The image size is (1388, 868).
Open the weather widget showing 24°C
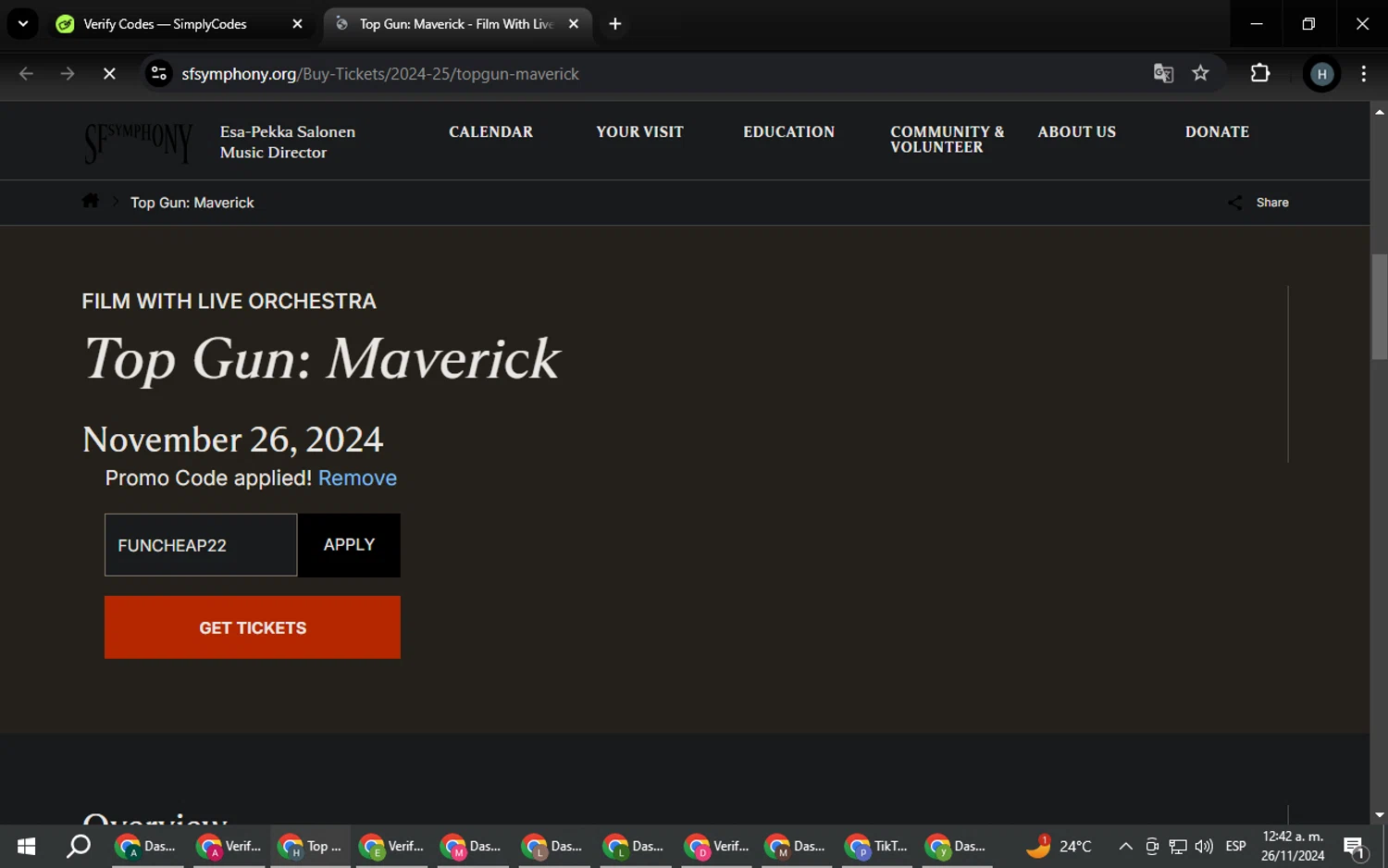click(x=1059, y=846)
